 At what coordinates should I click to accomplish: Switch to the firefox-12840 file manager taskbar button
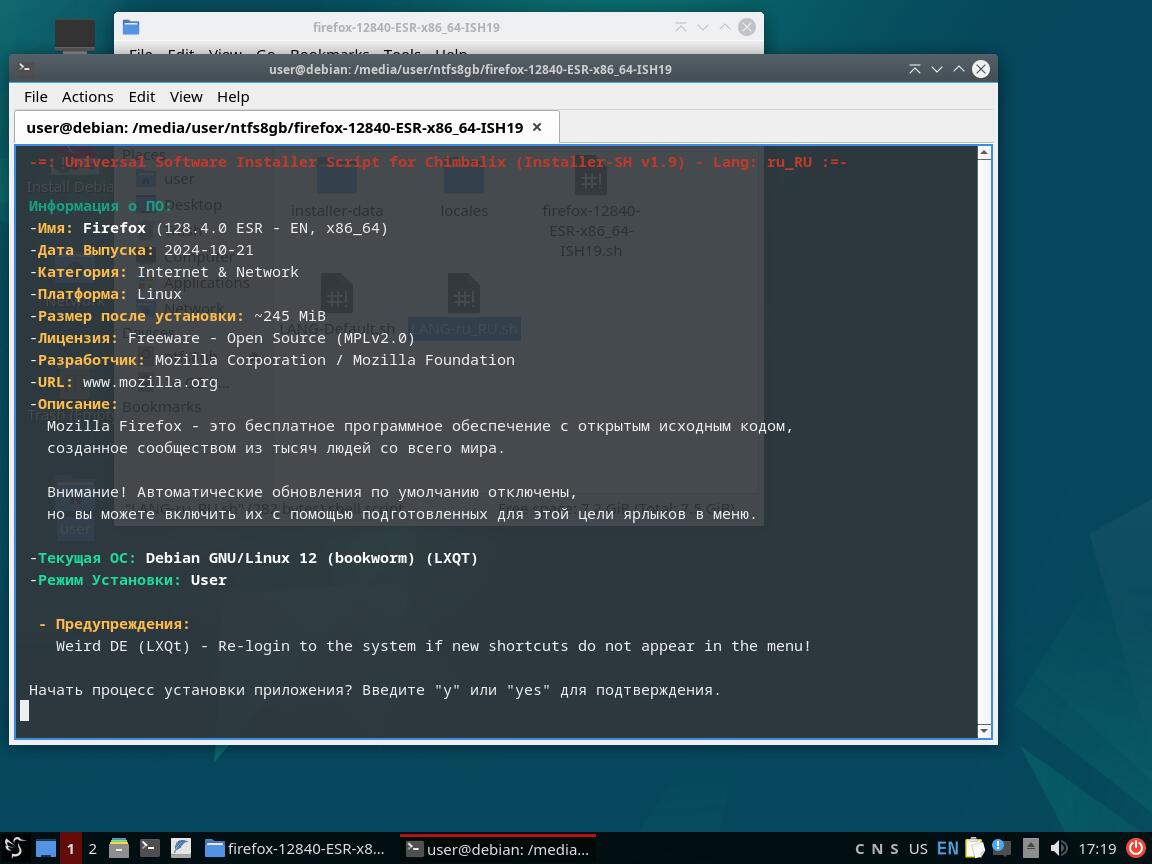click(x=295, y=848)
